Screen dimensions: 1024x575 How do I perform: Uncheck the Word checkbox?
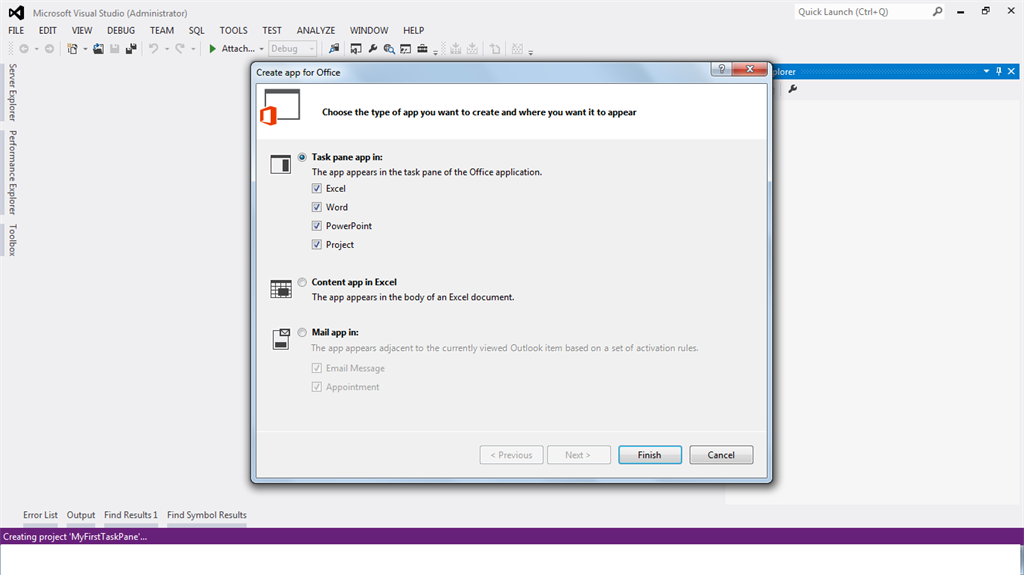[x=317, y=207]
